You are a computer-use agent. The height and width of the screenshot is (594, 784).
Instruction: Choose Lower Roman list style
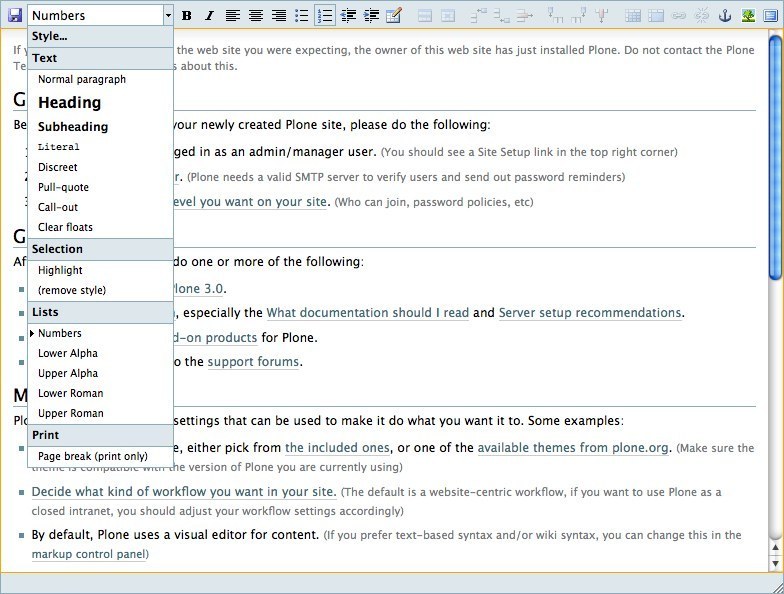click(x=70, y=393)
